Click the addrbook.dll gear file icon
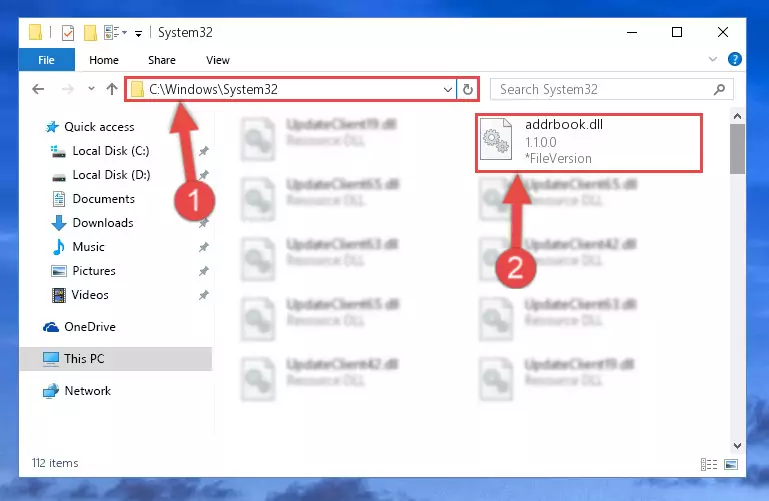The width and height of the screenshot is (769, 501). pyautogui.click(x=496, y=139)
